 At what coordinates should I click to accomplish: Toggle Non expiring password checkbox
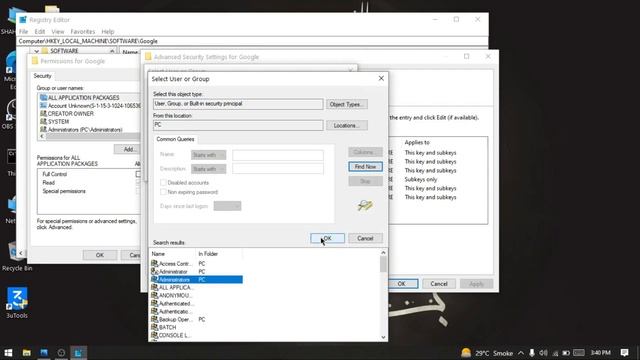tap(163, 192)
